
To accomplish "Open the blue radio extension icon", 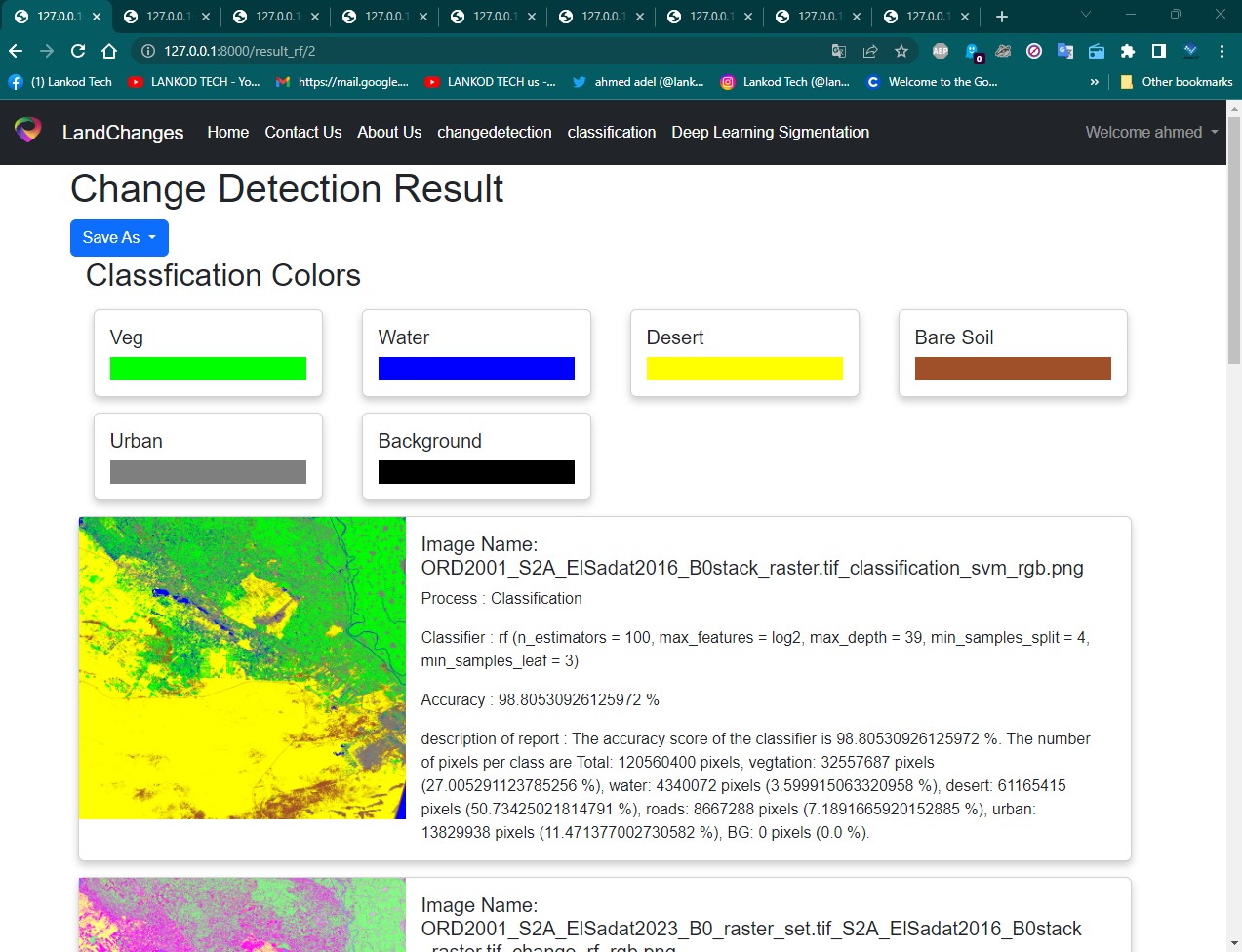I will tap(1097, 51).
